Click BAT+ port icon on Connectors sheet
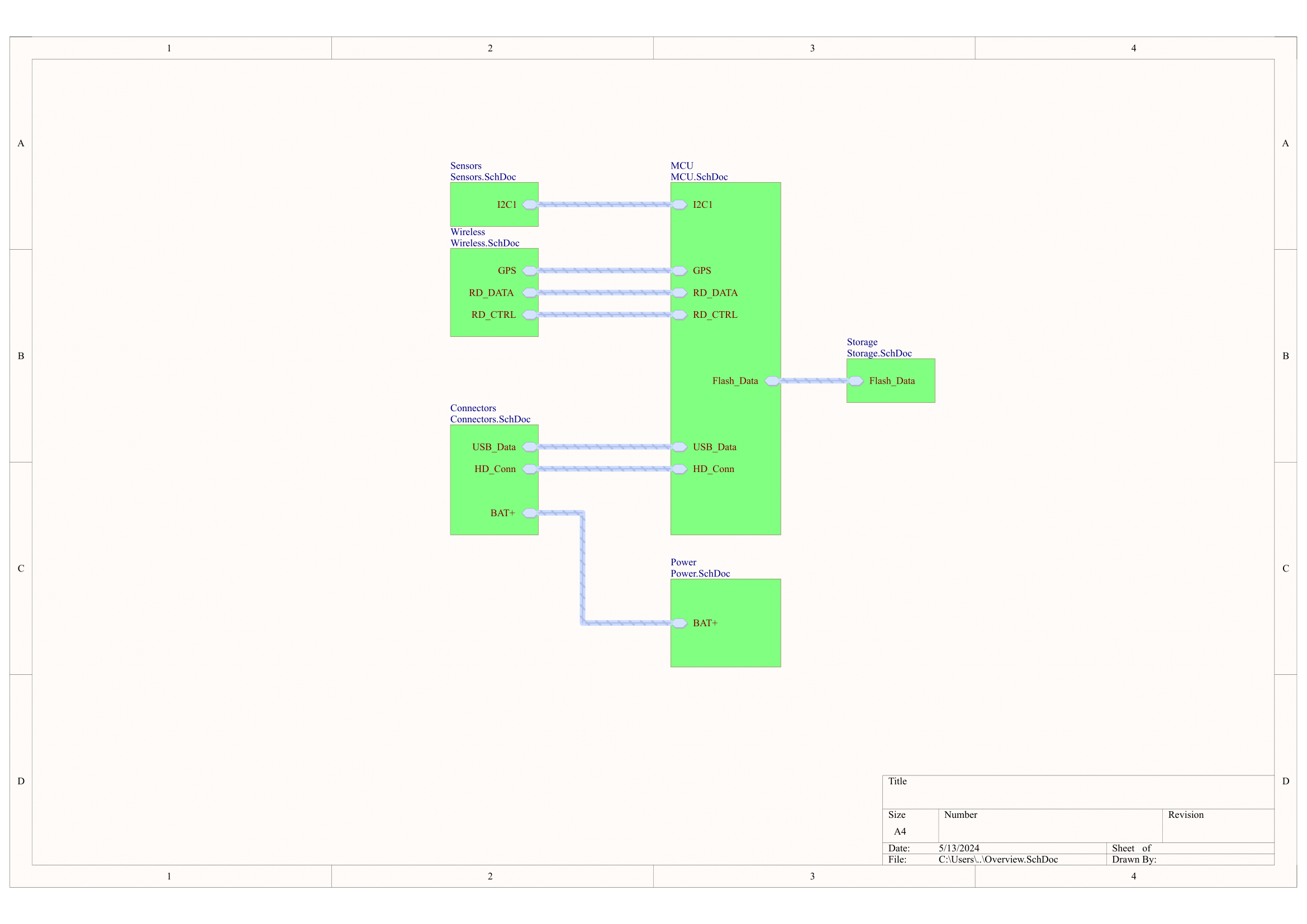 point(530,513)
